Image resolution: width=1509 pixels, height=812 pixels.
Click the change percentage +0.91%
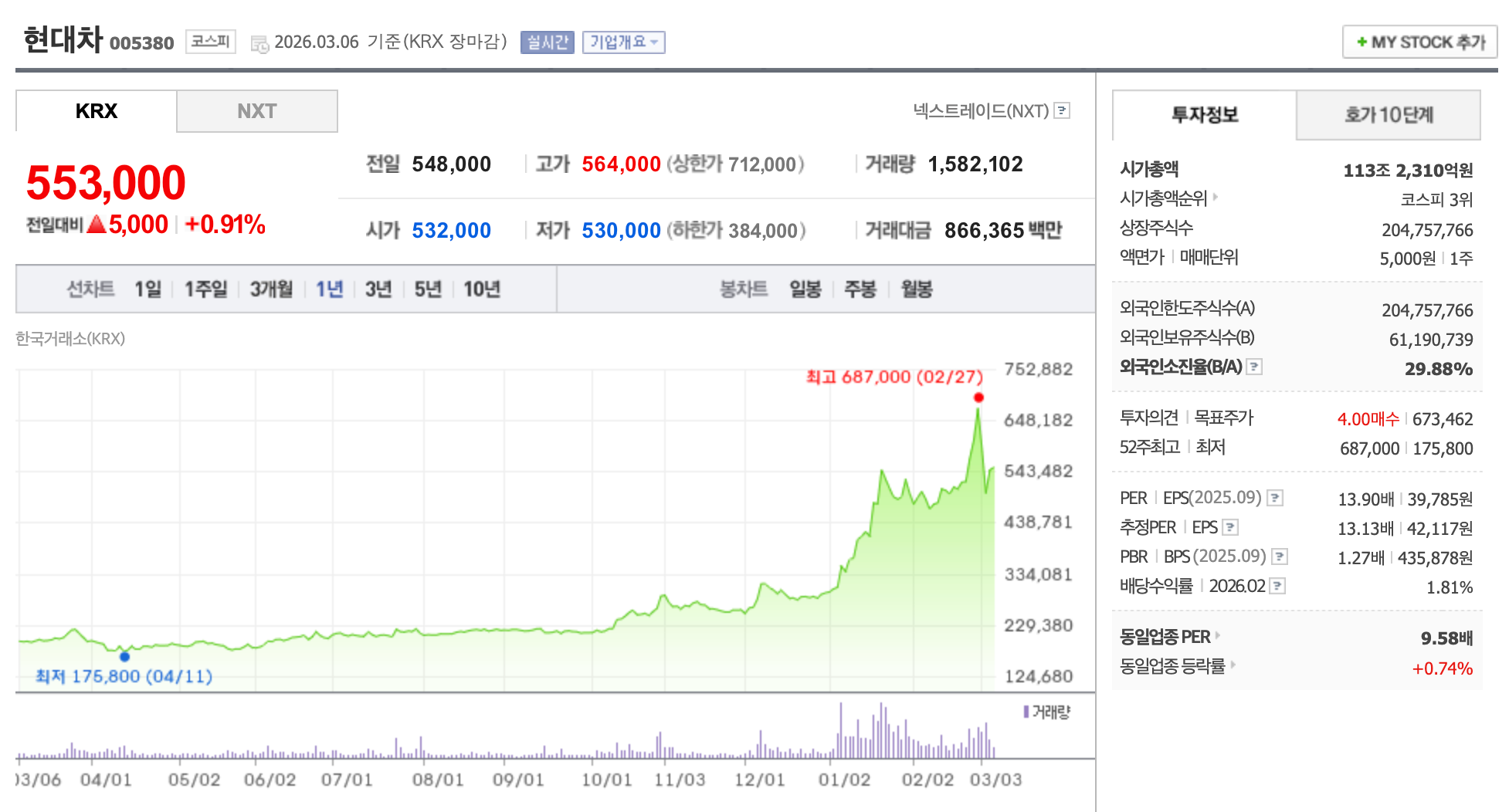pyautogui.click(x=225, y=225)
